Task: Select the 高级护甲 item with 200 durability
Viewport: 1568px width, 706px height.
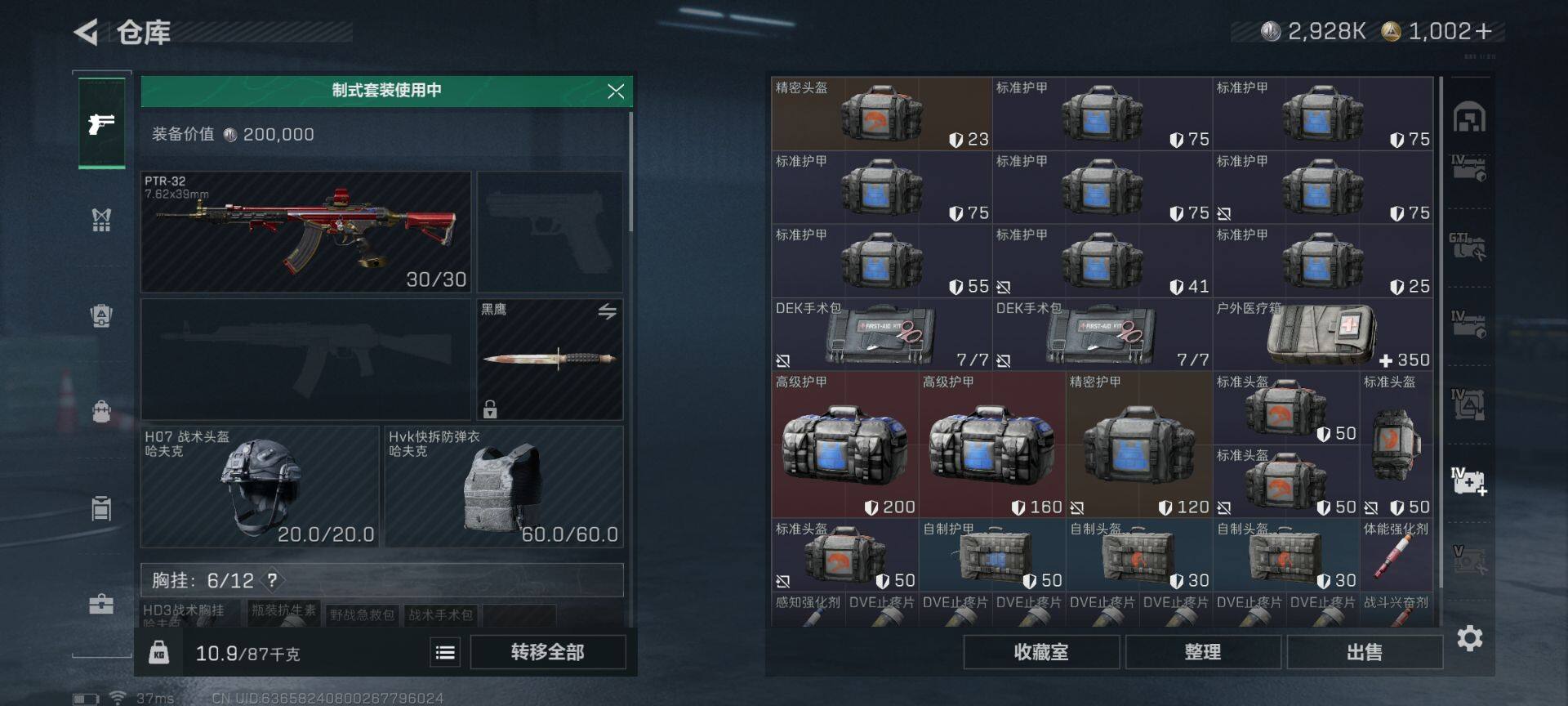Action: pos(844,445)
